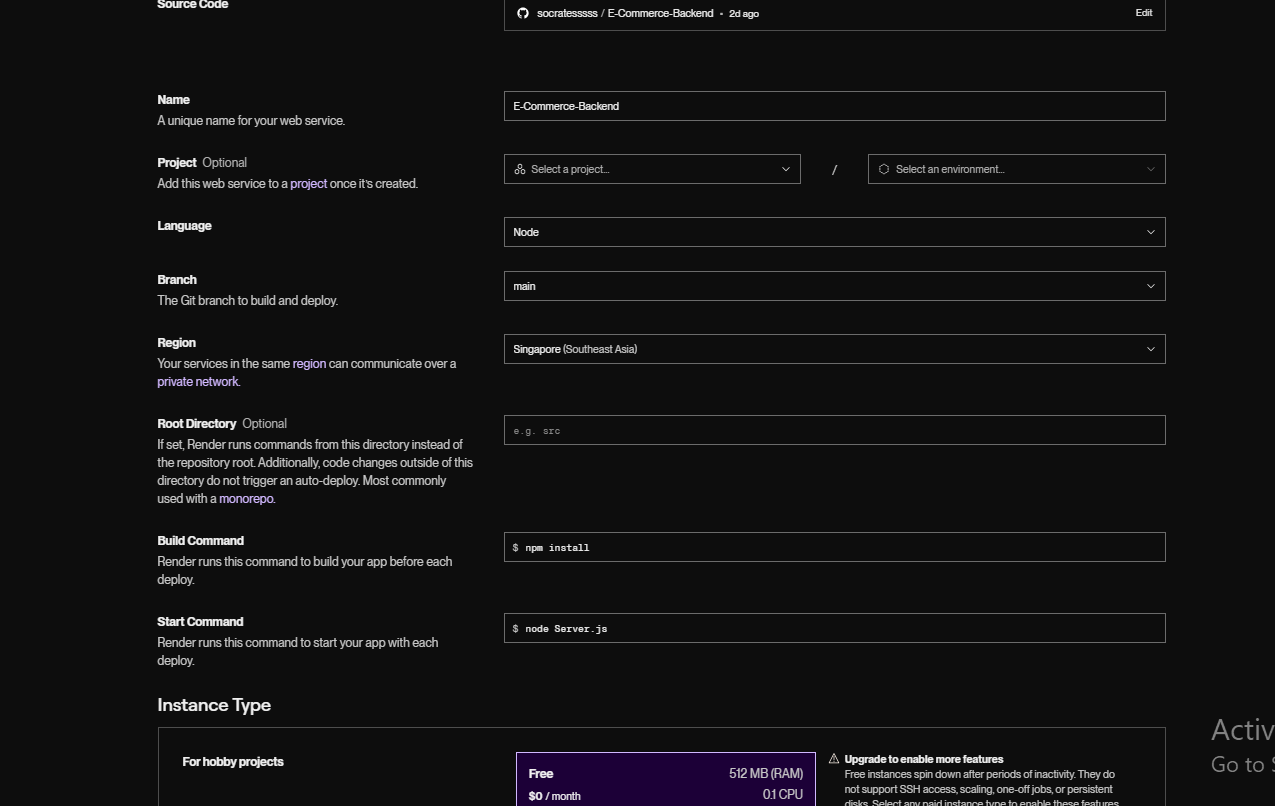The image size is (1275, 806).
Task: Open the project documentation link
Action: tap(308, 184)
